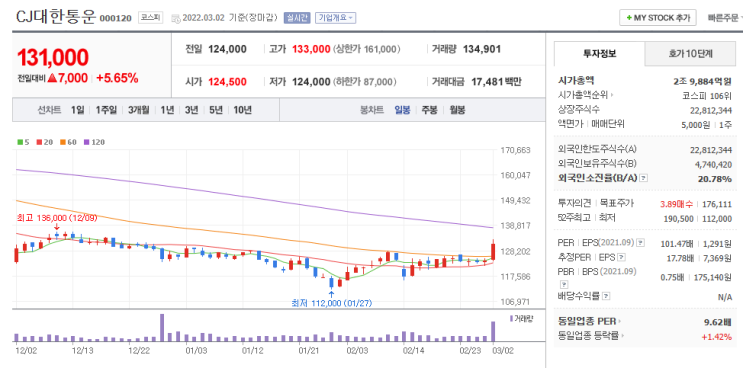Show the 10년 line chart
The height and width of the screenshot is (368, 743).
242,110
